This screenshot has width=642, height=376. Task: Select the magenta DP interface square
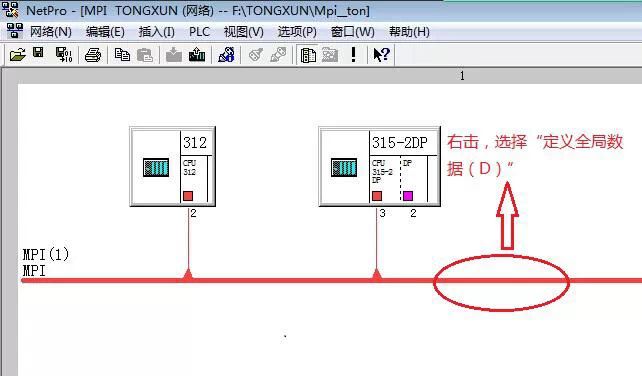click(408, 196)
